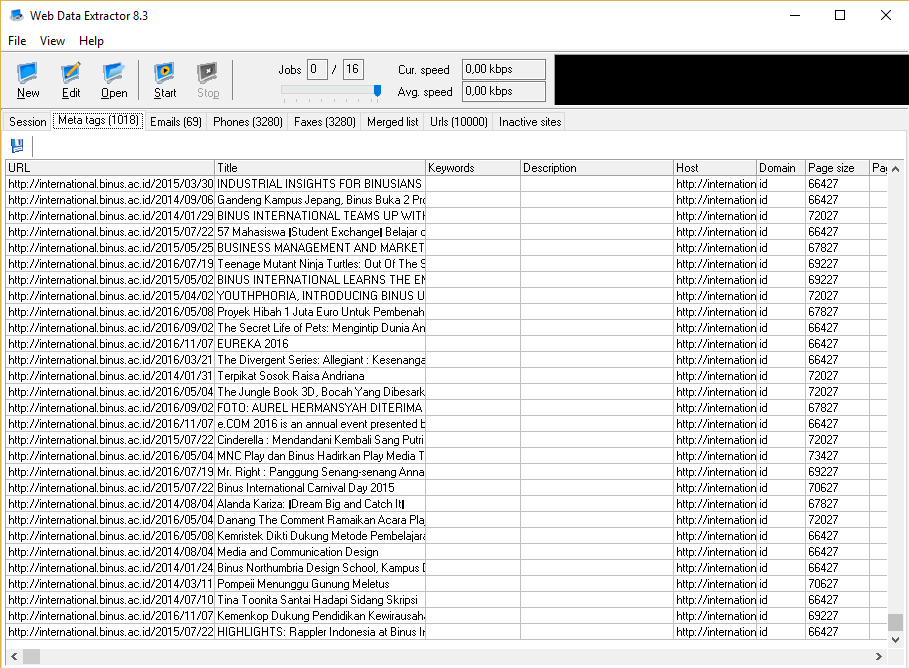Select the Gandeng Kampus Jepang row title
The width and height of the screenshot is (909, 668).
pyautogui.click(x=321, y=200)
